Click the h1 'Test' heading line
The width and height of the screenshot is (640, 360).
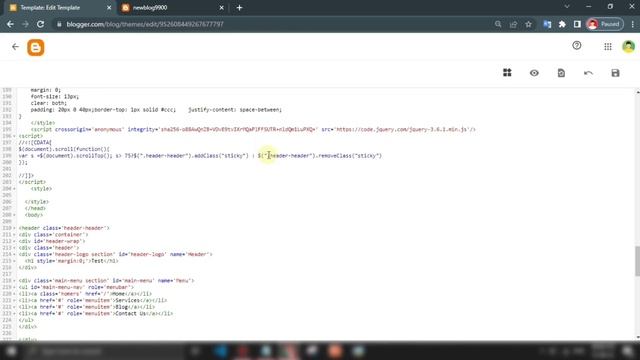tap(71, 261)
